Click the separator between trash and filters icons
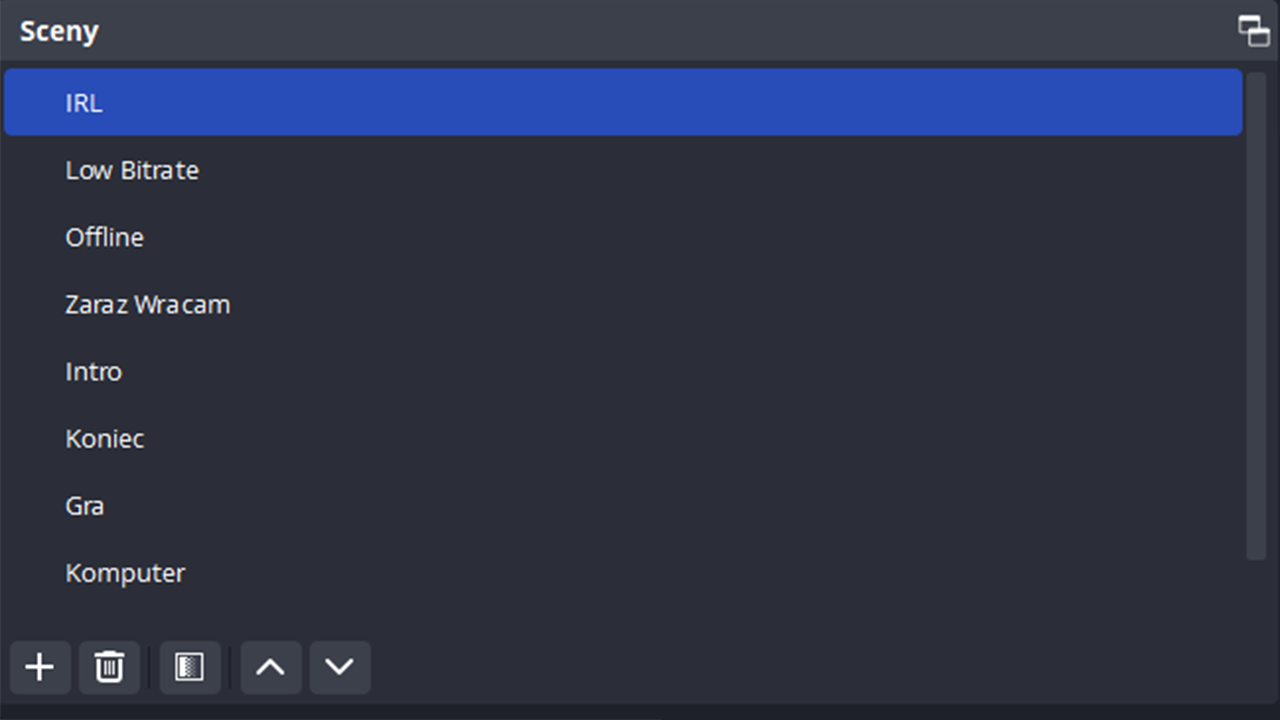This screenshot has width=1280, height=720. [x=150, y=667]
